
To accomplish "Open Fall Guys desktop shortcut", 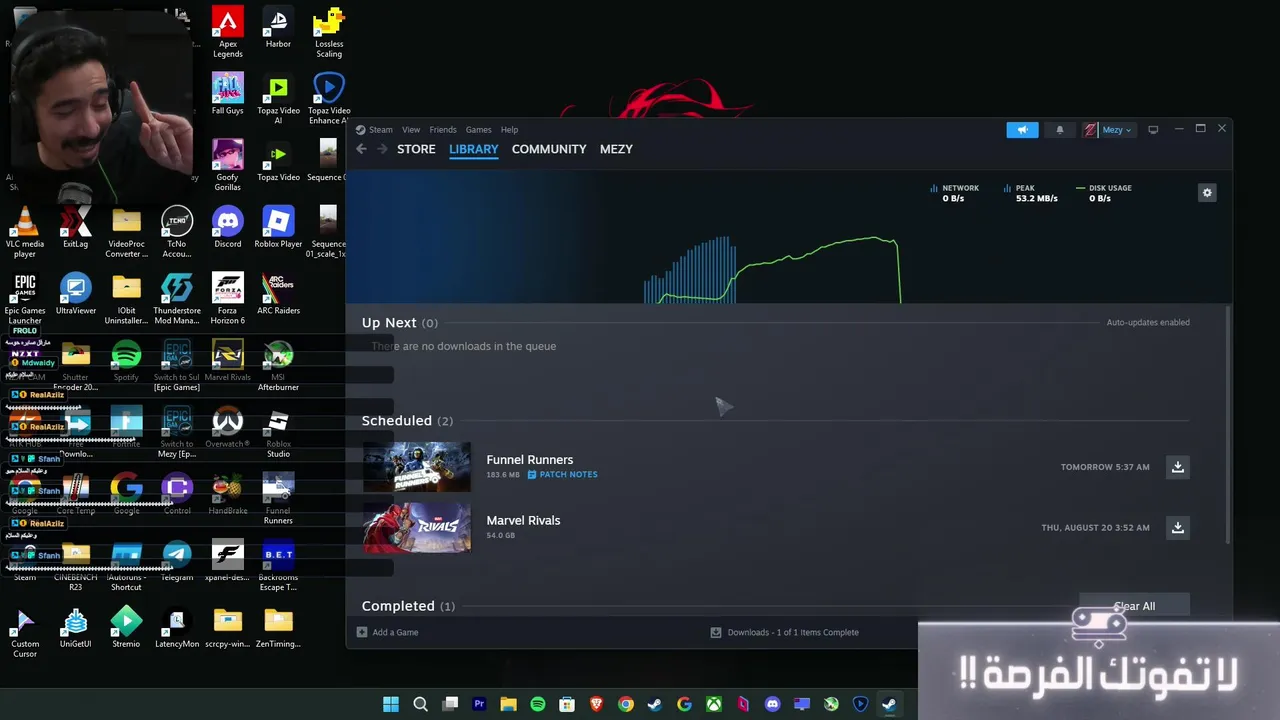I will [228, 96].
